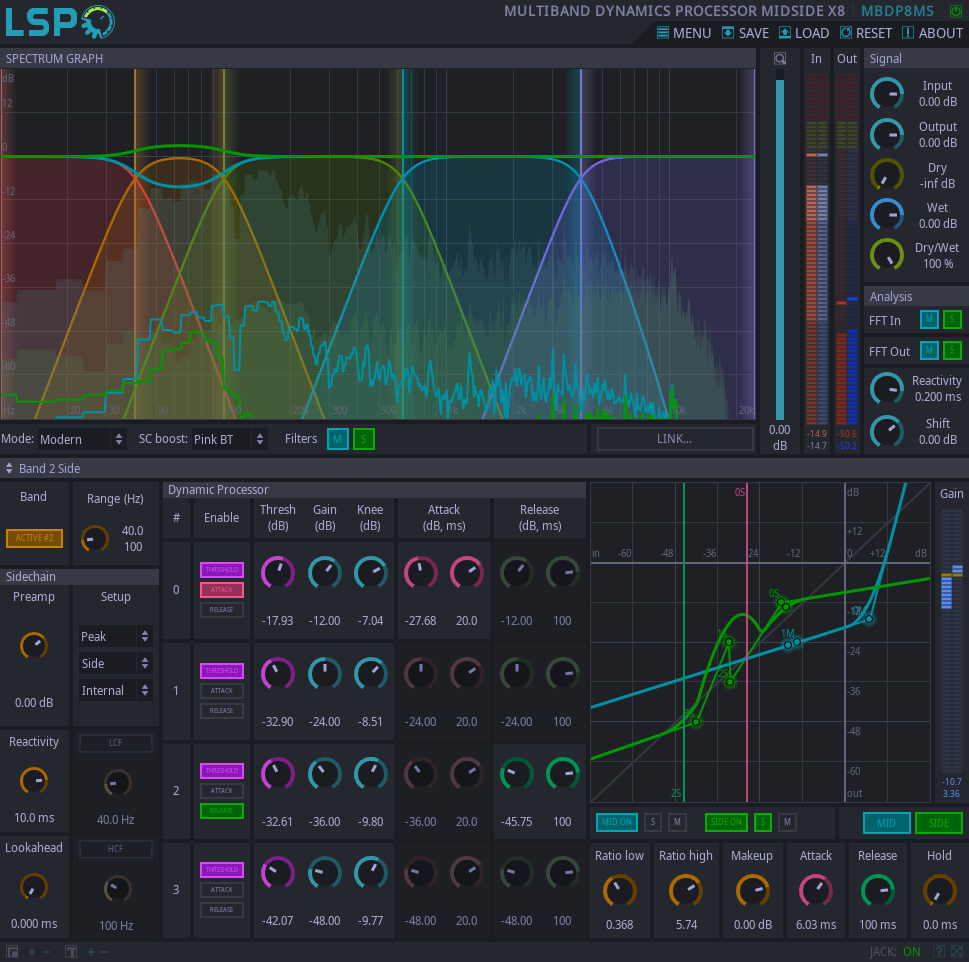Screen dimensions: 969x962
Task: Adjust the Ratio high knob
Action: pyautogui.click(x=686, y=891)
